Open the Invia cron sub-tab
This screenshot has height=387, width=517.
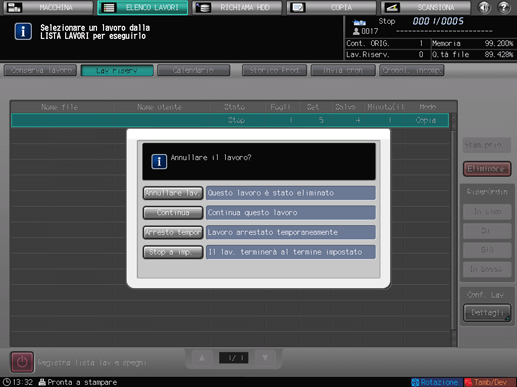(x=343, y=70)
